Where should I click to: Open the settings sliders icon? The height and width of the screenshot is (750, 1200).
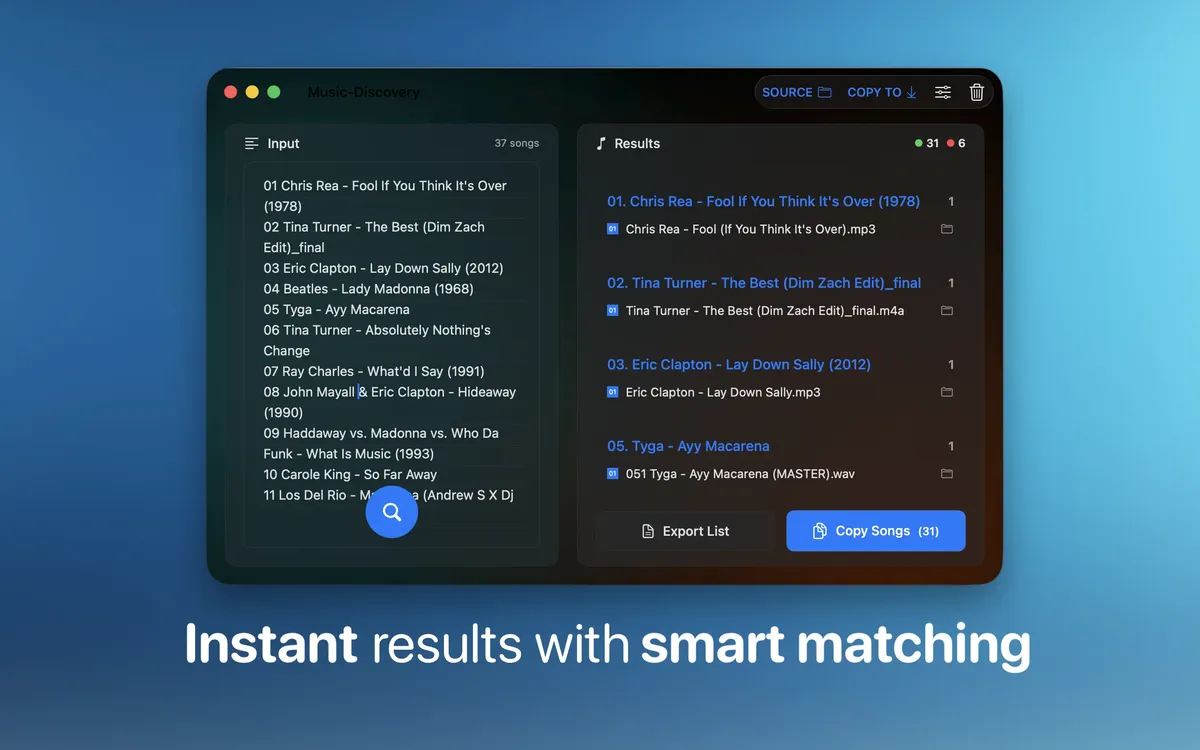[x=943, y=92]
